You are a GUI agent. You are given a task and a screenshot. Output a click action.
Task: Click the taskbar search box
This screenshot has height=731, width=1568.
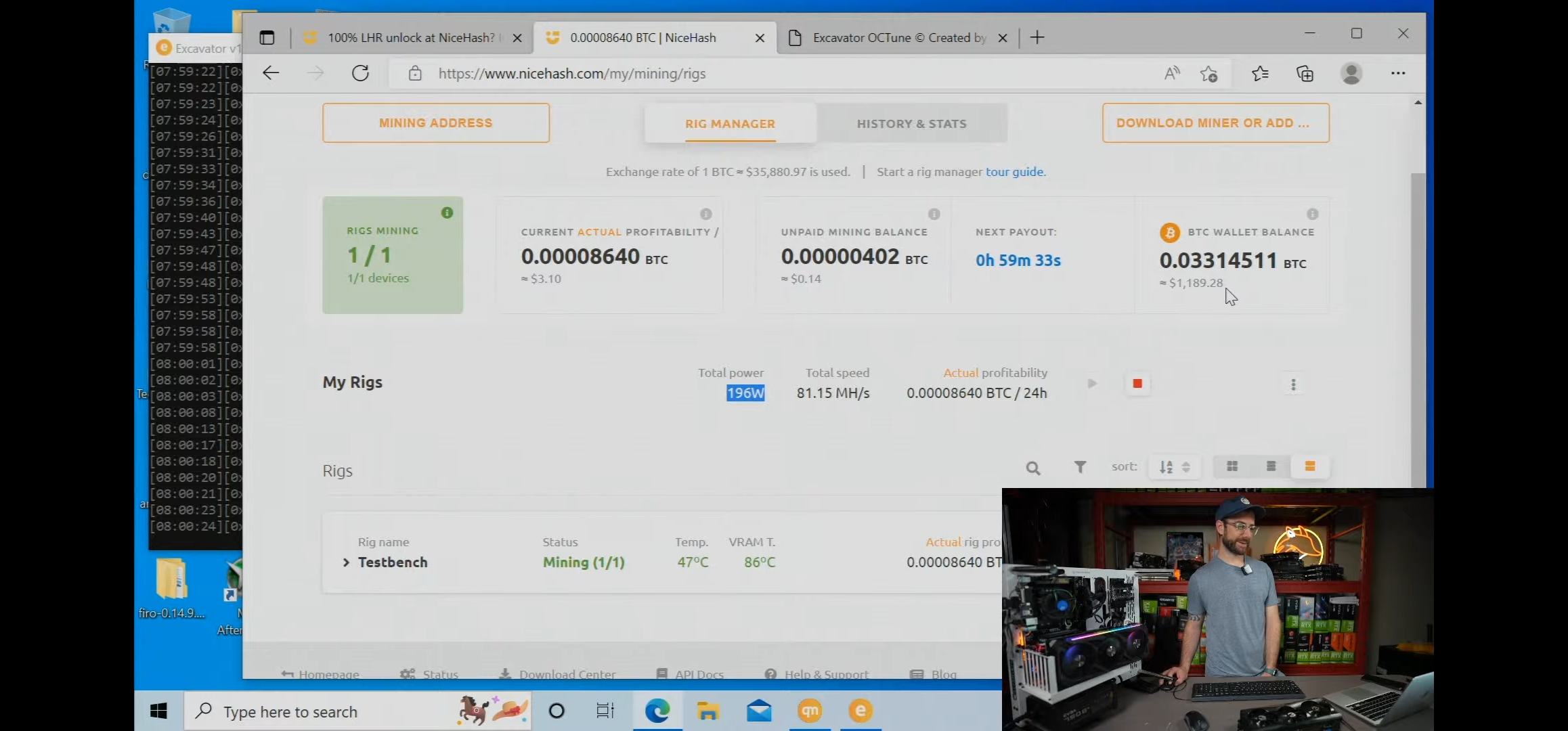(x=357, y=711)
